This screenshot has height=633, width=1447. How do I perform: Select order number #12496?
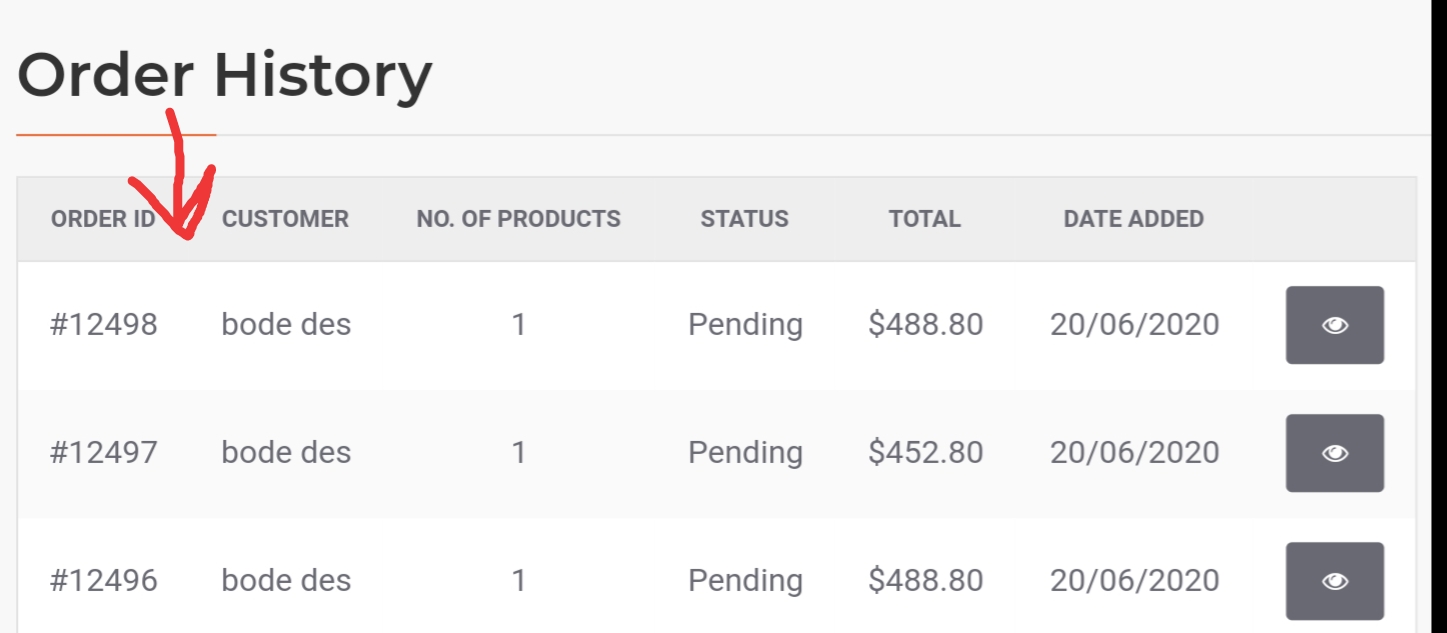pyautogui.click(x=104, y=581)
